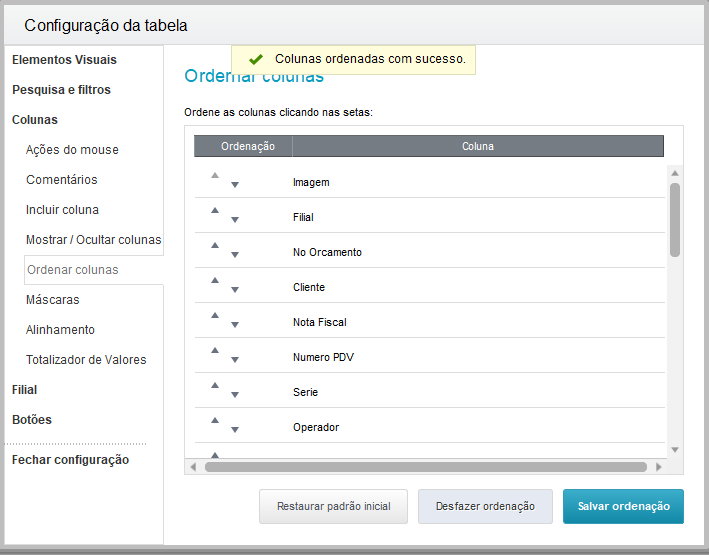Open Alinhamento settings
This screenshot has height=555, width=709.
tap(60, 330)
